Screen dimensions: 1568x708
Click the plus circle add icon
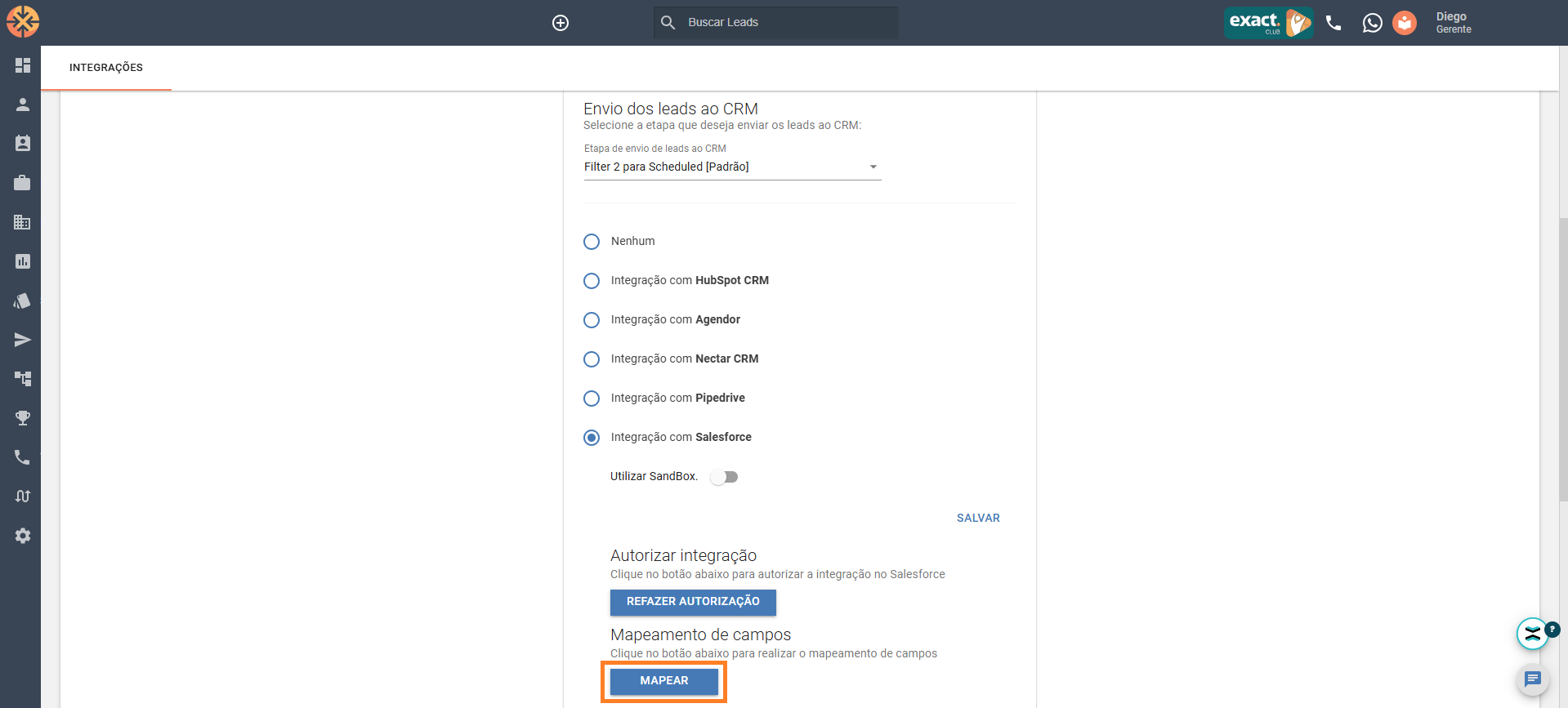561,23
